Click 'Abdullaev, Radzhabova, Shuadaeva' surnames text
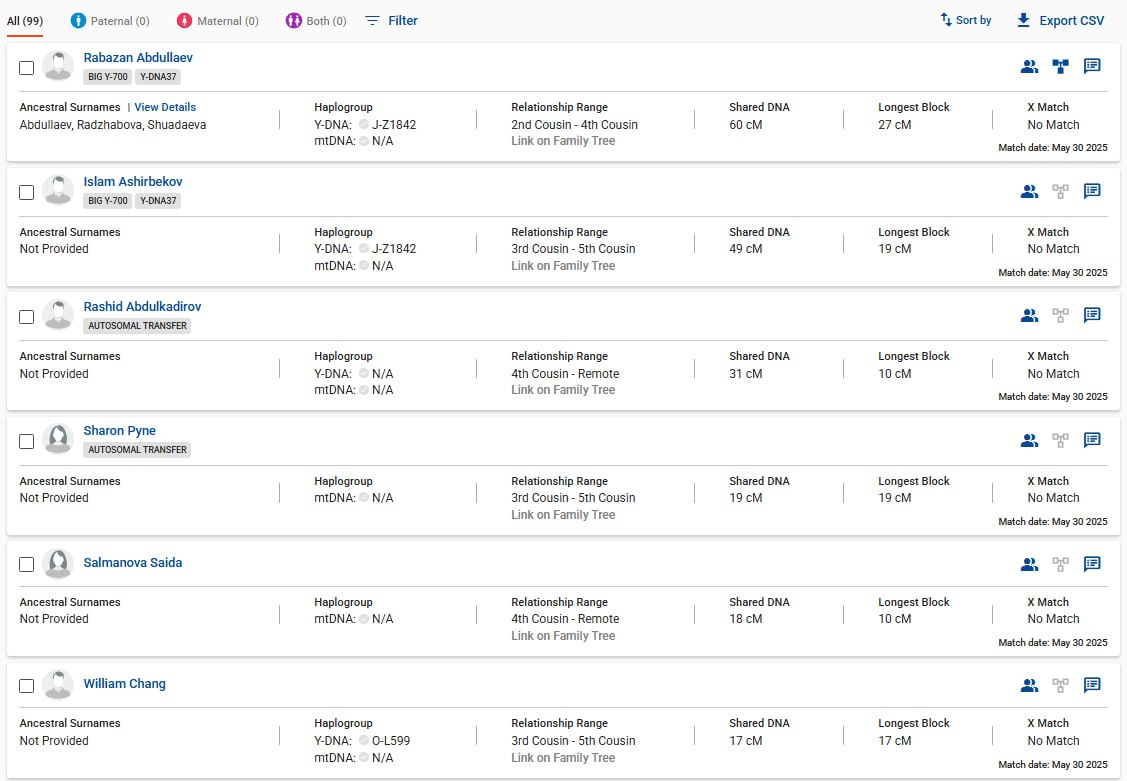Image resolution: width=1127 pixels, height=781 pixels. [x=113, y=124]
